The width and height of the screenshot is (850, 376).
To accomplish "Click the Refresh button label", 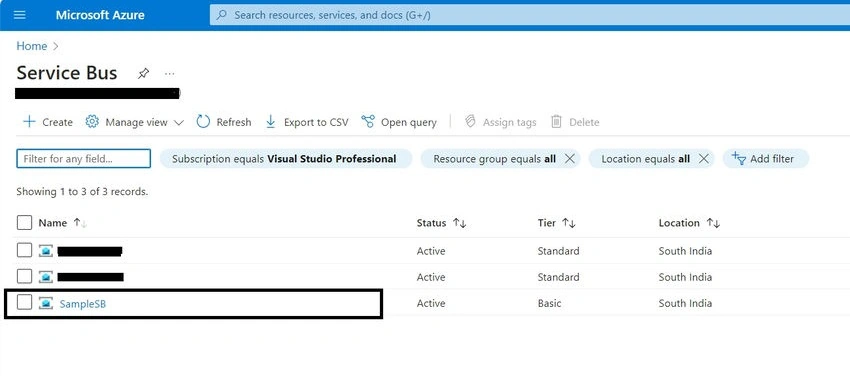I will (234, 122).
